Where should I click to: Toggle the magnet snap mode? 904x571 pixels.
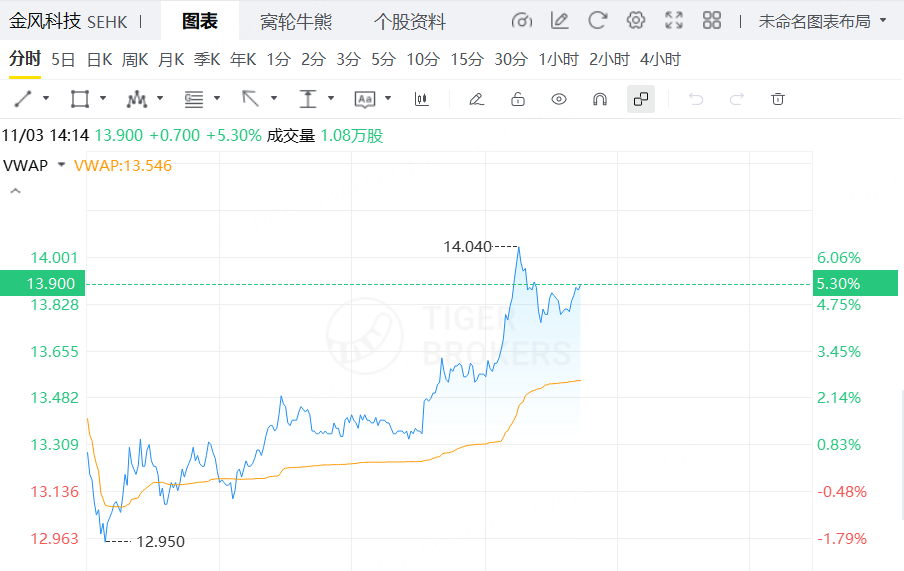tap(600, 99)
